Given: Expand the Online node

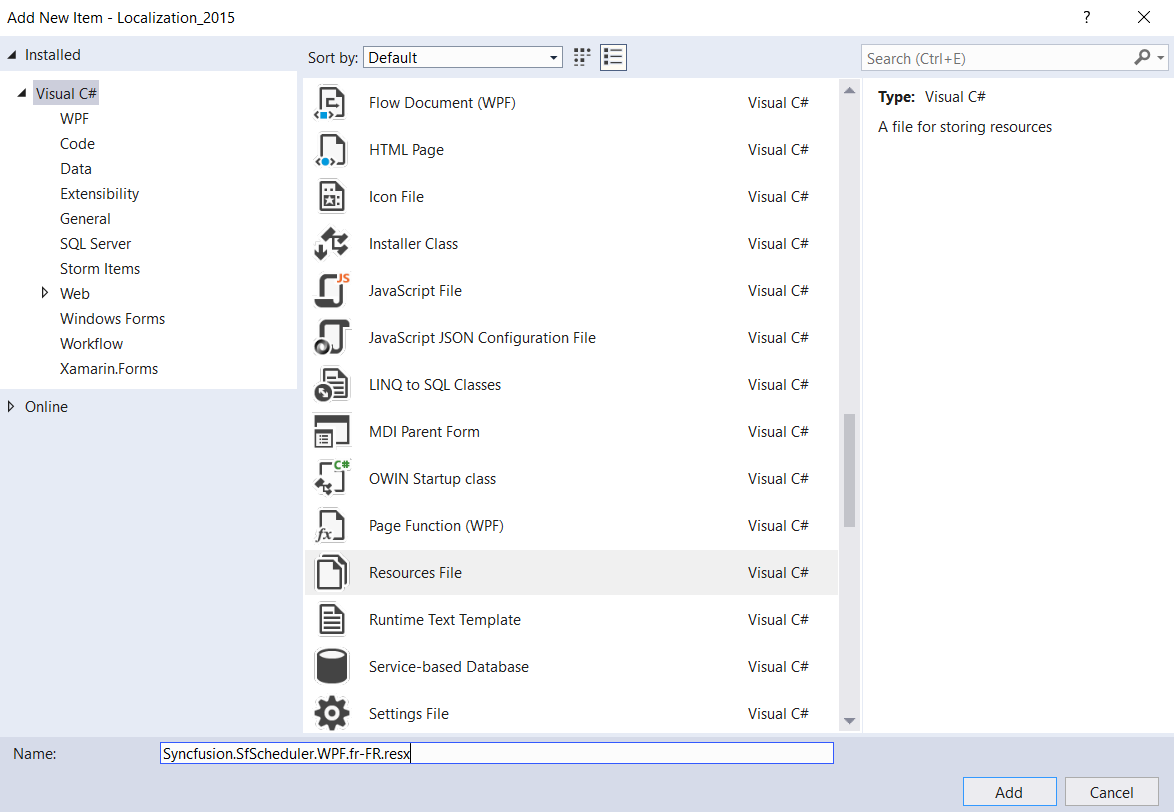Looking at the screenshot, I should click(10, 406).
